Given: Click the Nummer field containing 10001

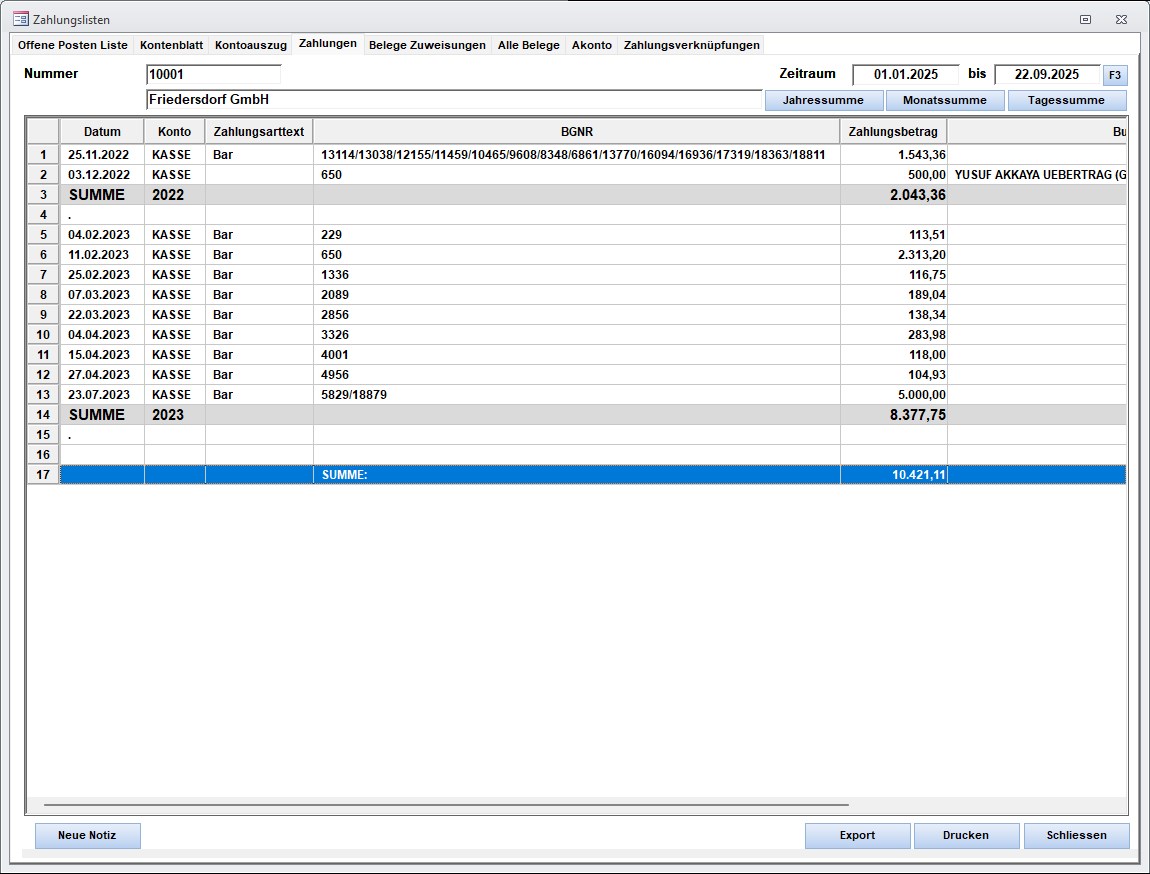Looking at the screenshot, I should pyautogui.click(x=213, y=74).
